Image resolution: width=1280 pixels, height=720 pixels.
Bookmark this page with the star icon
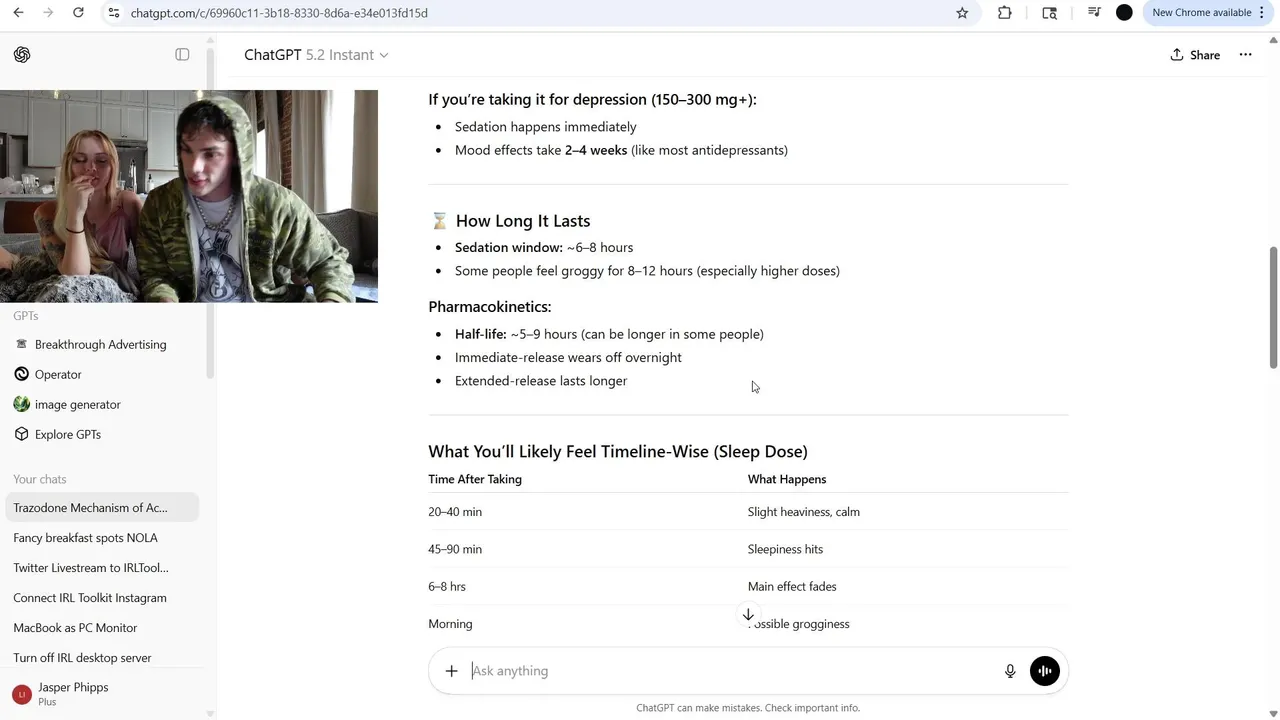coord(962,13)
